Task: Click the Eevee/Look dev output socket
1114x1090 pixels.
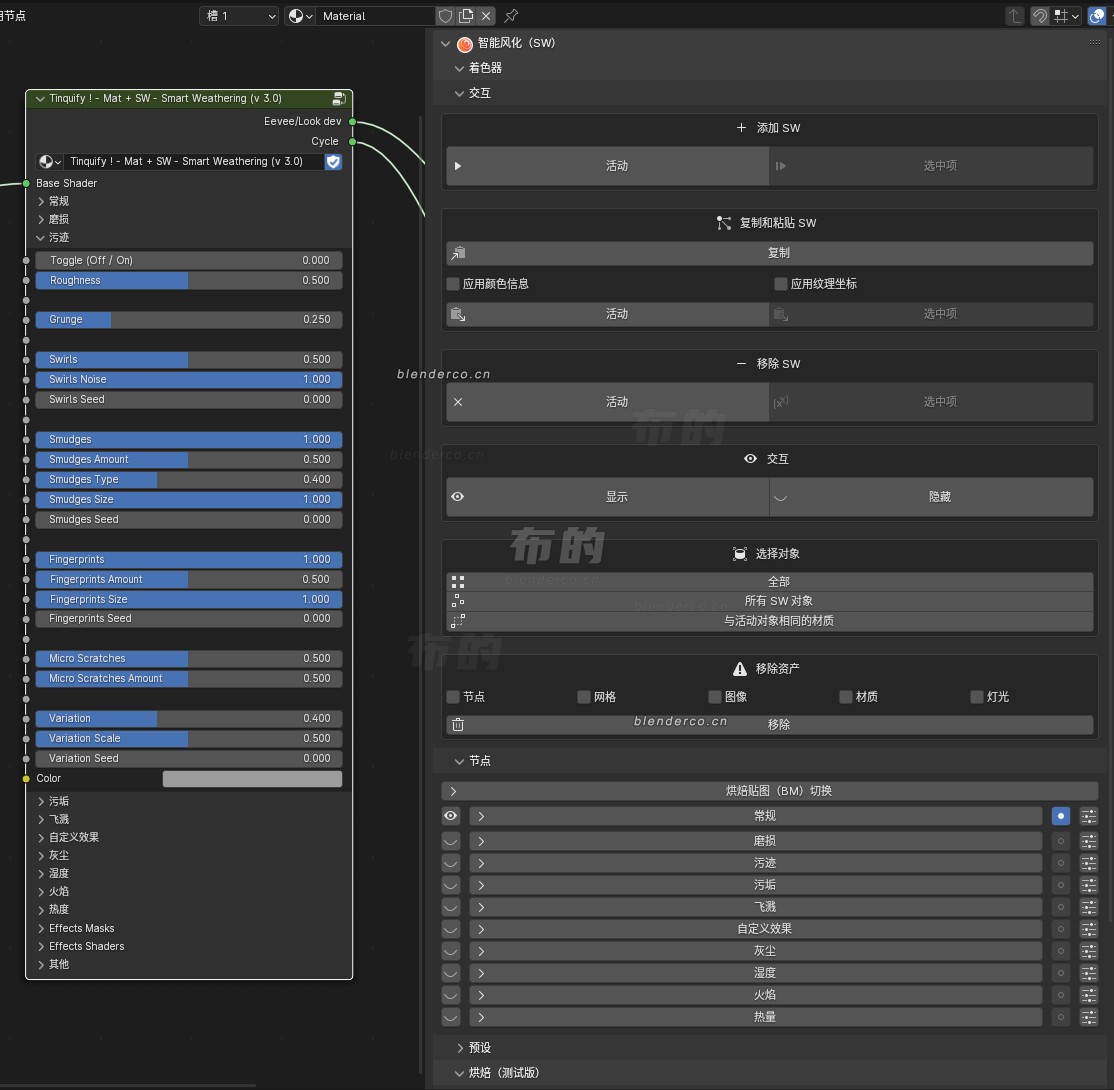Action: pos(352,122)
